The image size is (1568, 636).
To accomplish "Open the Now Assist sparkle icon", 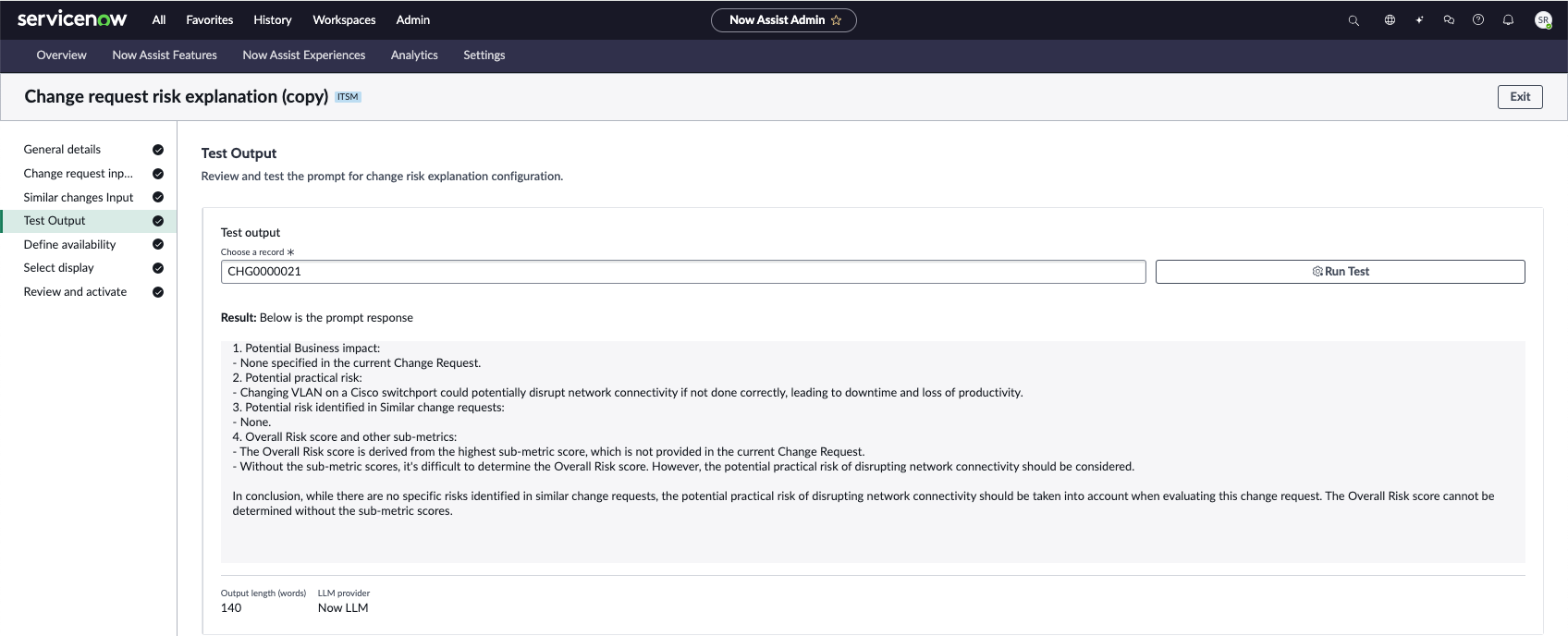I will (1419, 20).
